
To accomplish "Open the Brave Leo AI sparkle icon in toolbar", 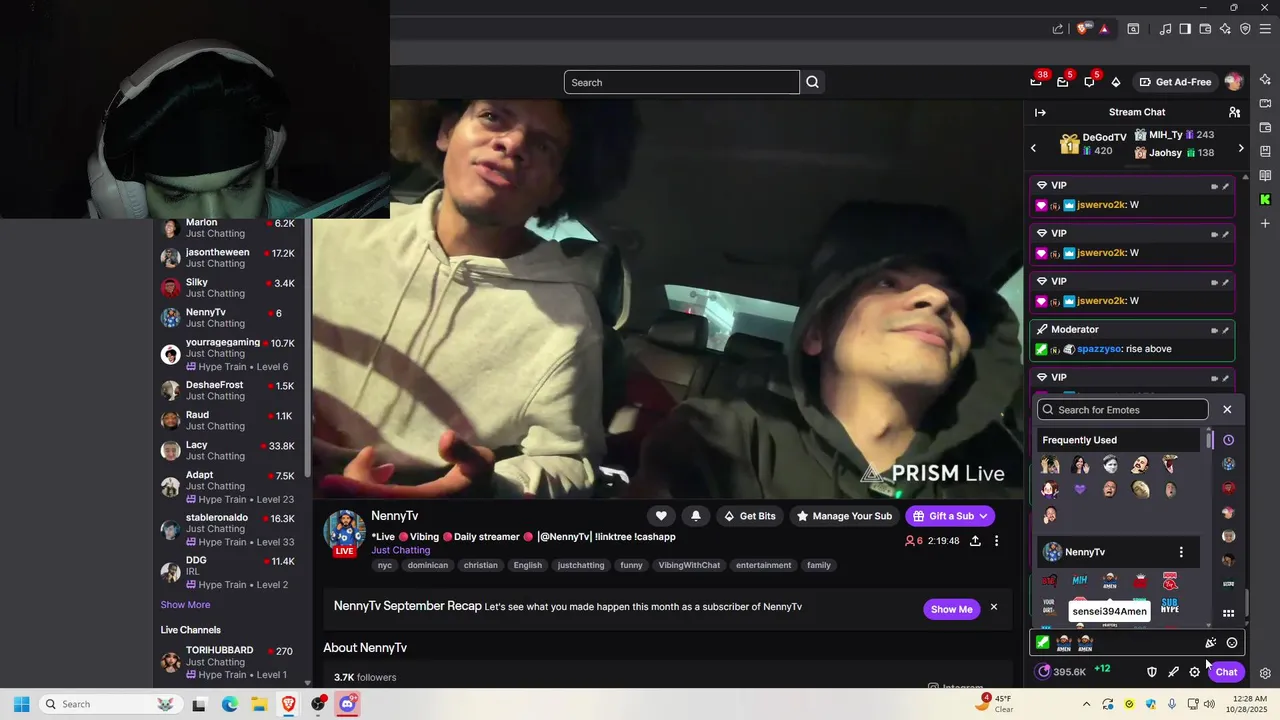I will pyautogui.click(x=1225, y=29).
